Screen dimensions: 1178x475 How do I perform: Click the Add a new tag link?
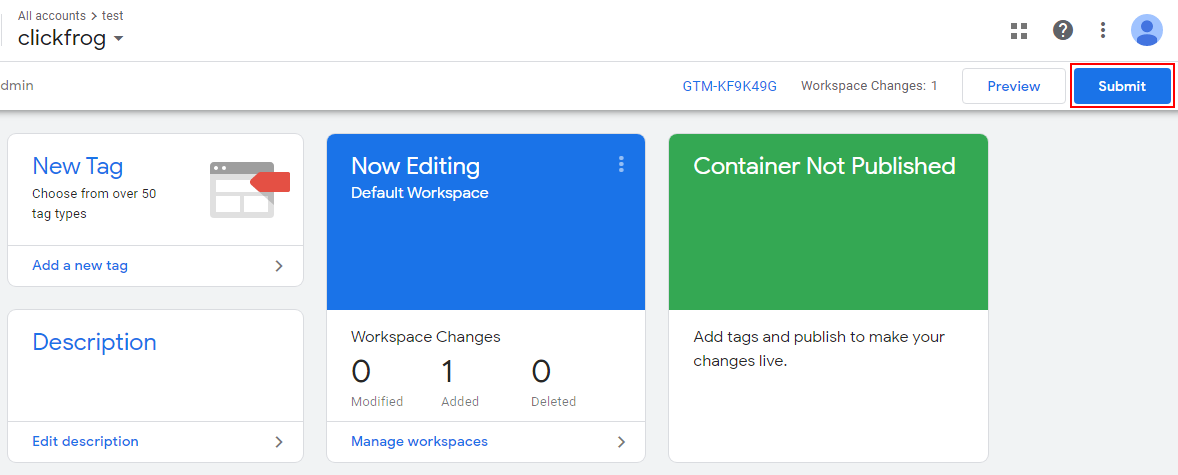click(x=80, y=266)
